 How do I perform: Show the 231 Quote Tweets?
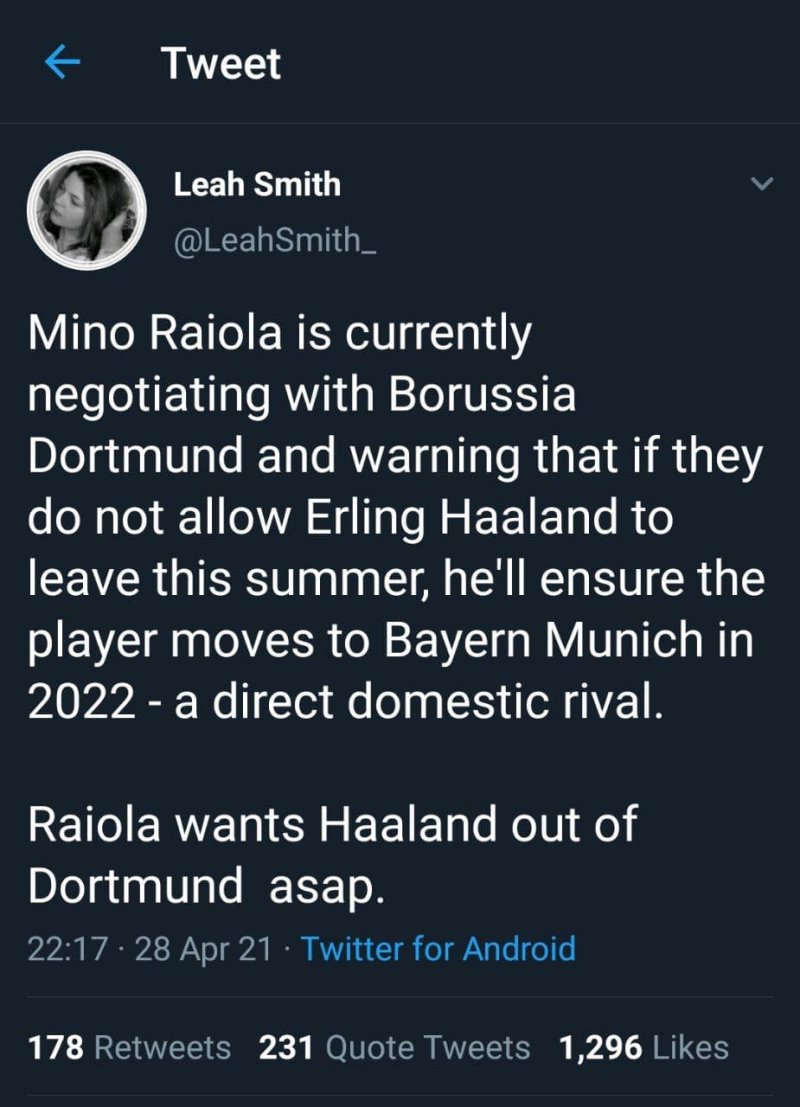[394, 1047]
